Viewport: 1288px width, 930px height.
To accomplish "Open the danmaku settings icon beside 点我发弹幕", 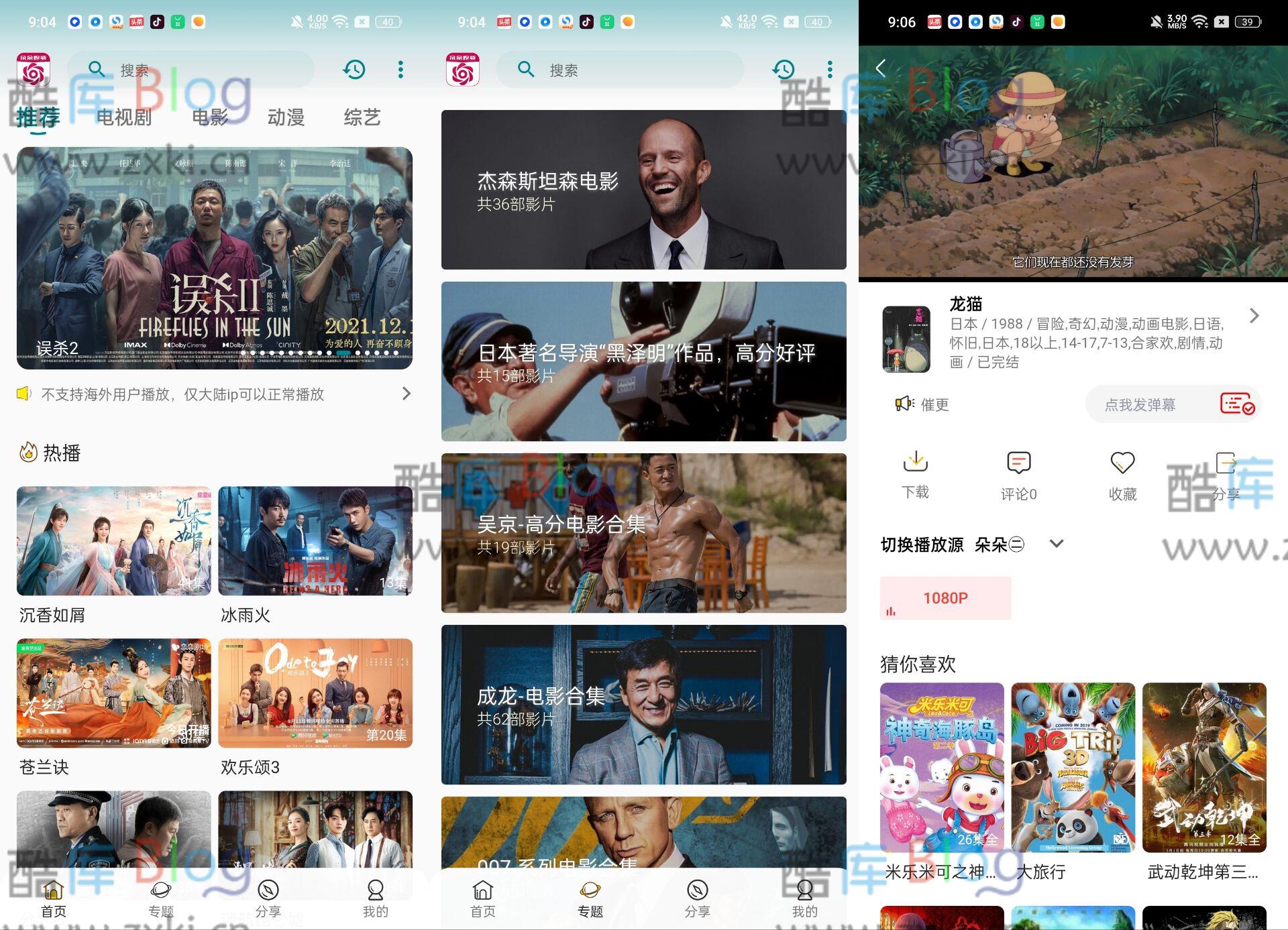I will coord(1236,404).
